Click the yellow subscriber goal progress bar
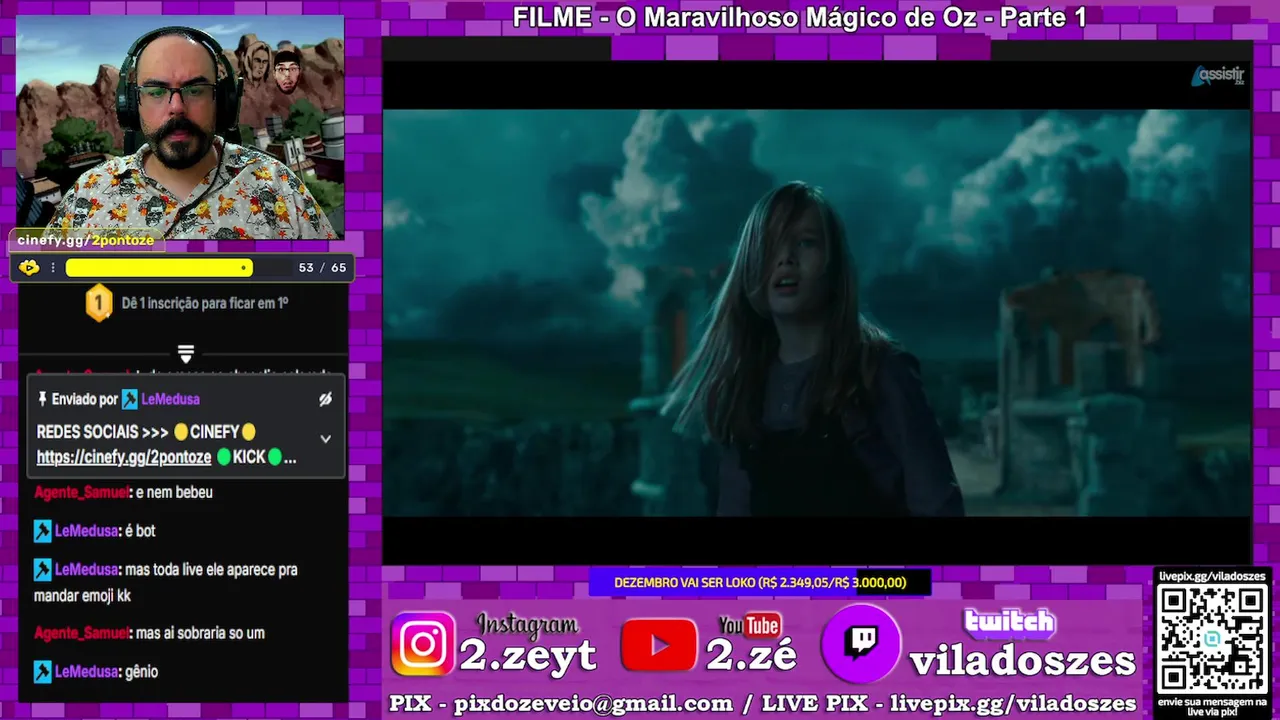 pos(159,268)
